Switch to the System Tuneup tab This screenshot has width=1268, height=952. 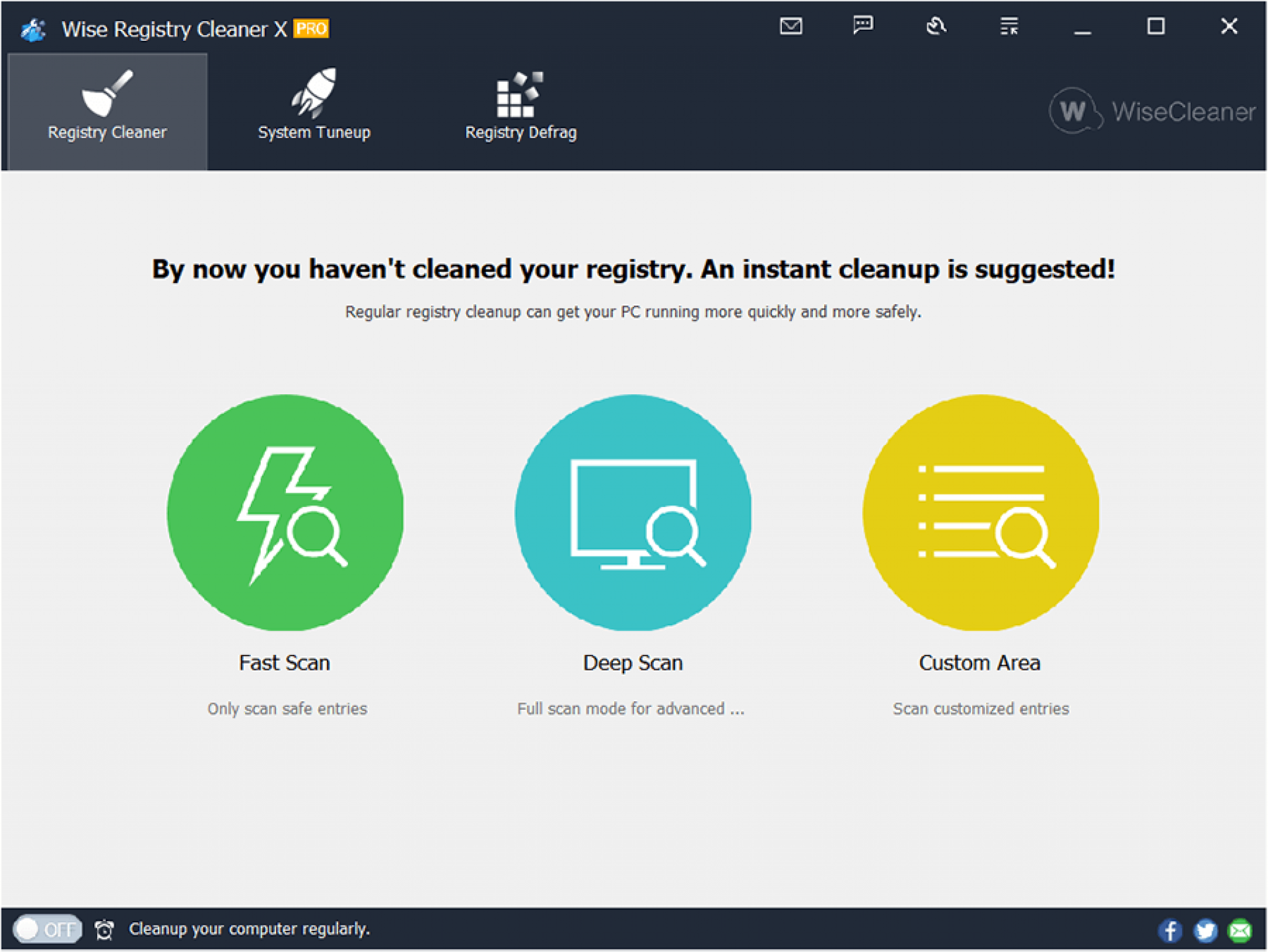(x=314, y=105)
